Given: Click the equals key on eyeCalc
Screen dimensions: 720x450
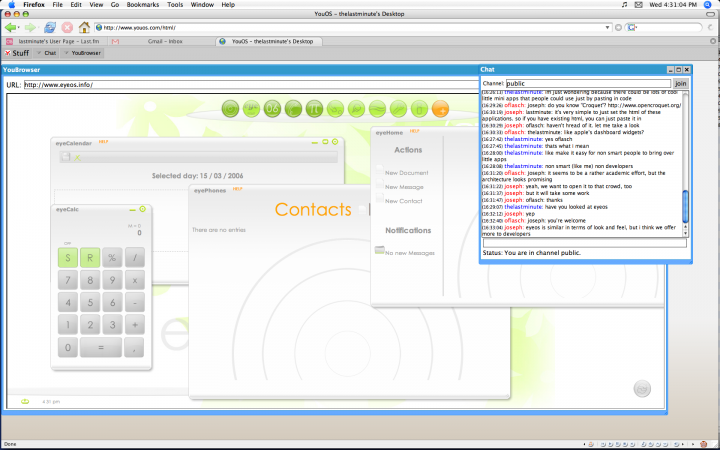Looking at the screenshot, I should point(101,348).
